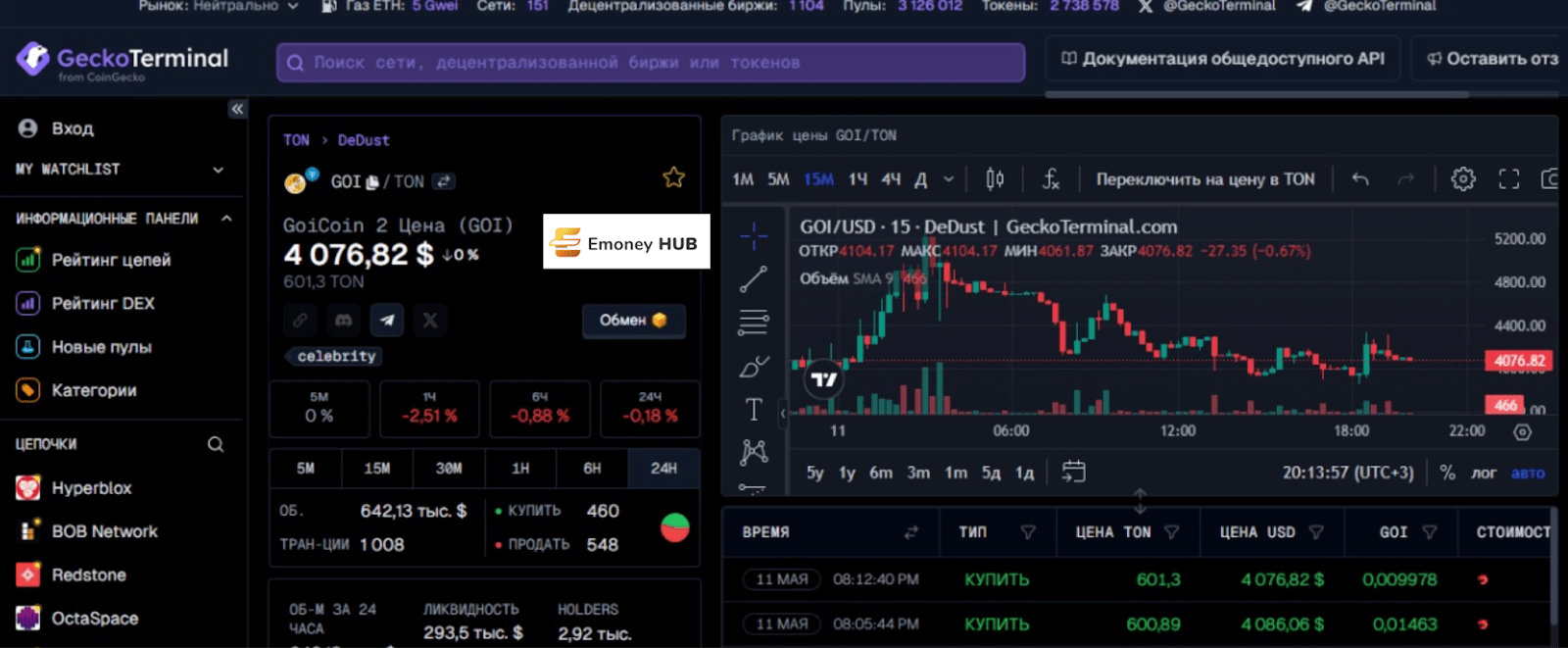Image resolution: width=1568 pixels, height=648 pixels.
Task: Toggle logarithmic scale (лог)
Action: pyautogui.click(x=1484, y=473)
